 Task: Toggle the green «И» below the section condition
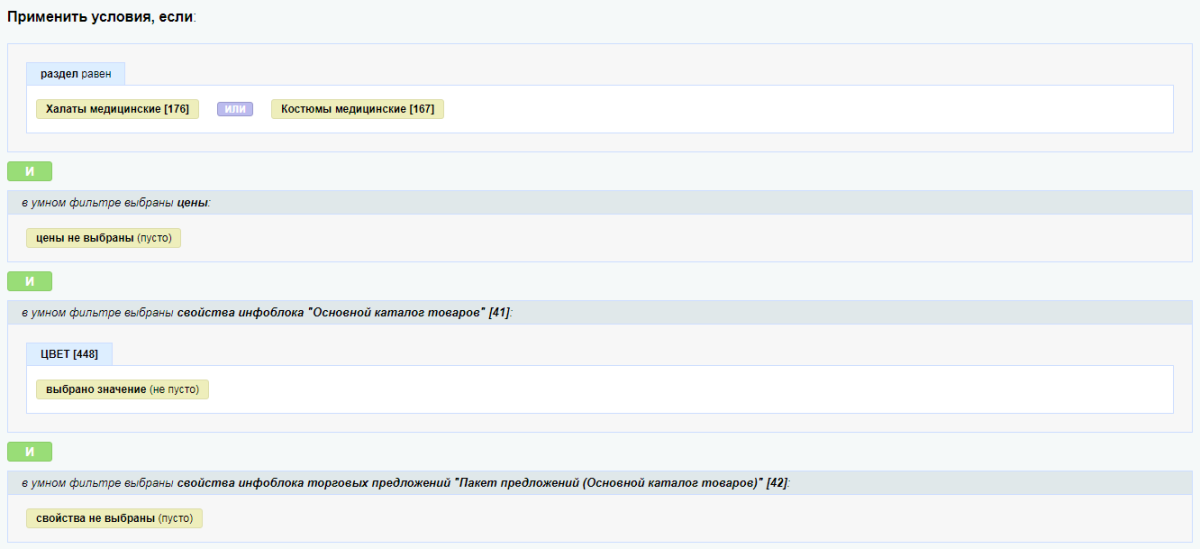click(29, 171)
